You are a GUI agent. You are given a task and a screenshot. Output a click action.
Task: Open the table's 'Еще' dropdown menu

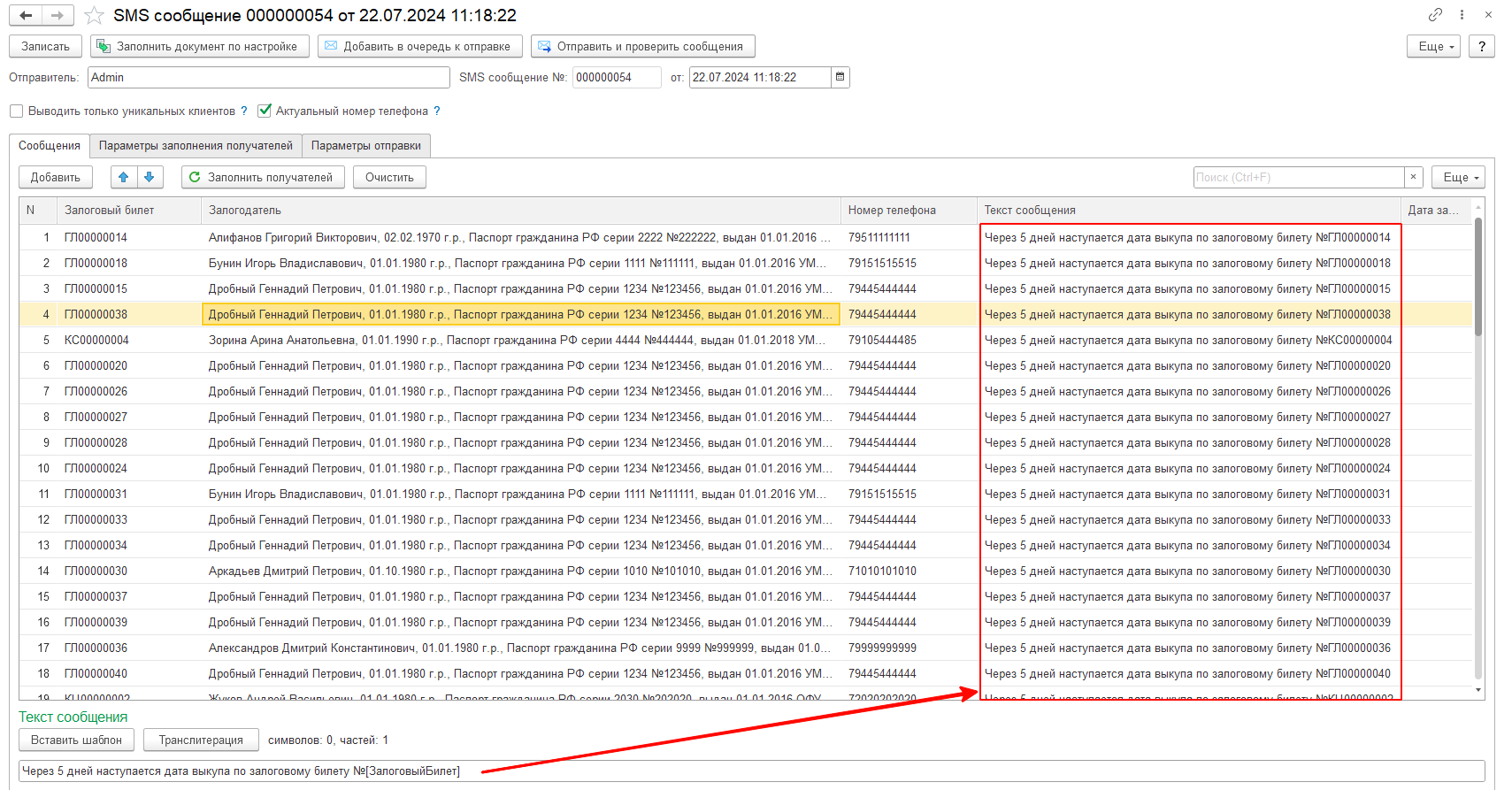1458,177
